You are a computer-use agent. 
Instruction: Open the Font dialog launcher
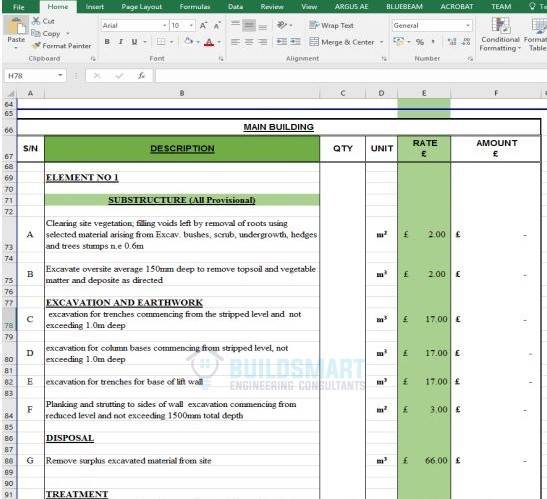click(221, 59)
